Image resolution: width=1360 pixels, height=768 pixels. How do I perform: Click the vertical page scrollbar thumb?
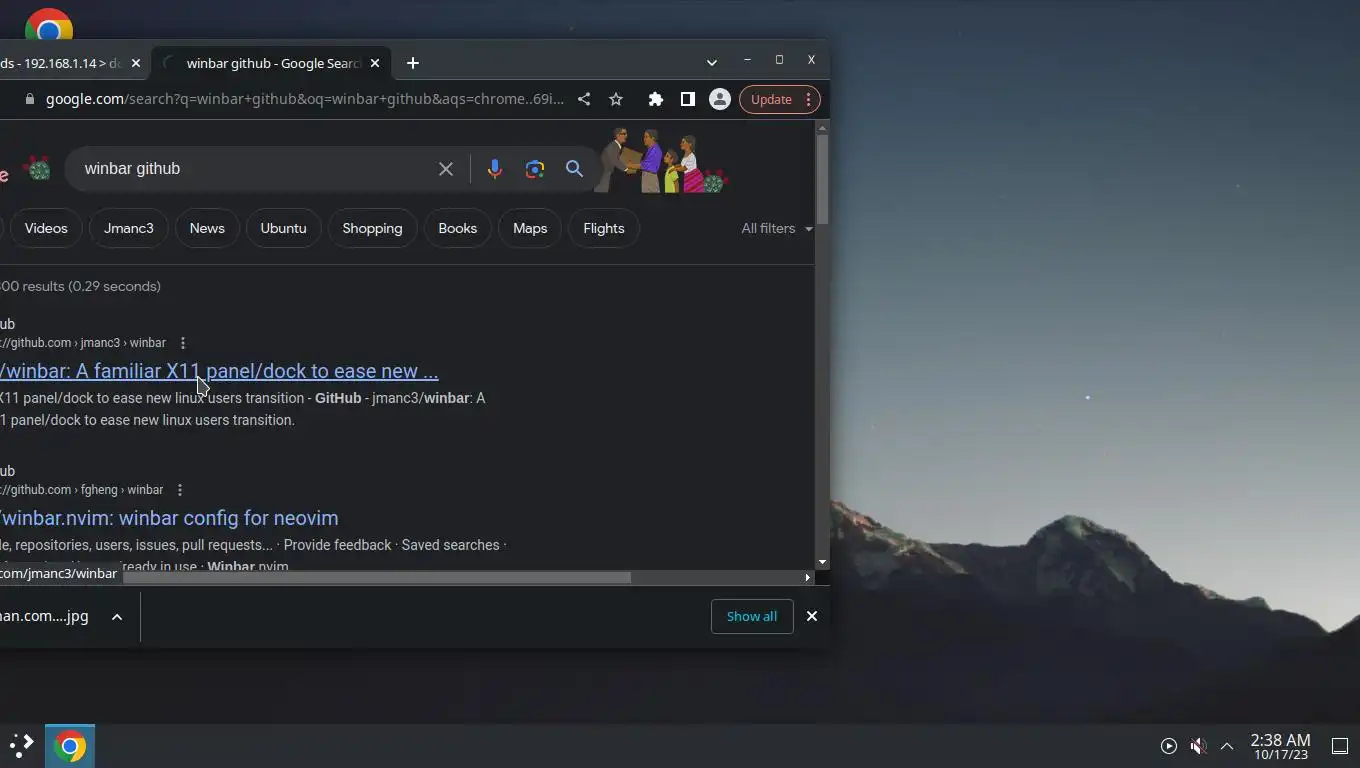point(822,178)
